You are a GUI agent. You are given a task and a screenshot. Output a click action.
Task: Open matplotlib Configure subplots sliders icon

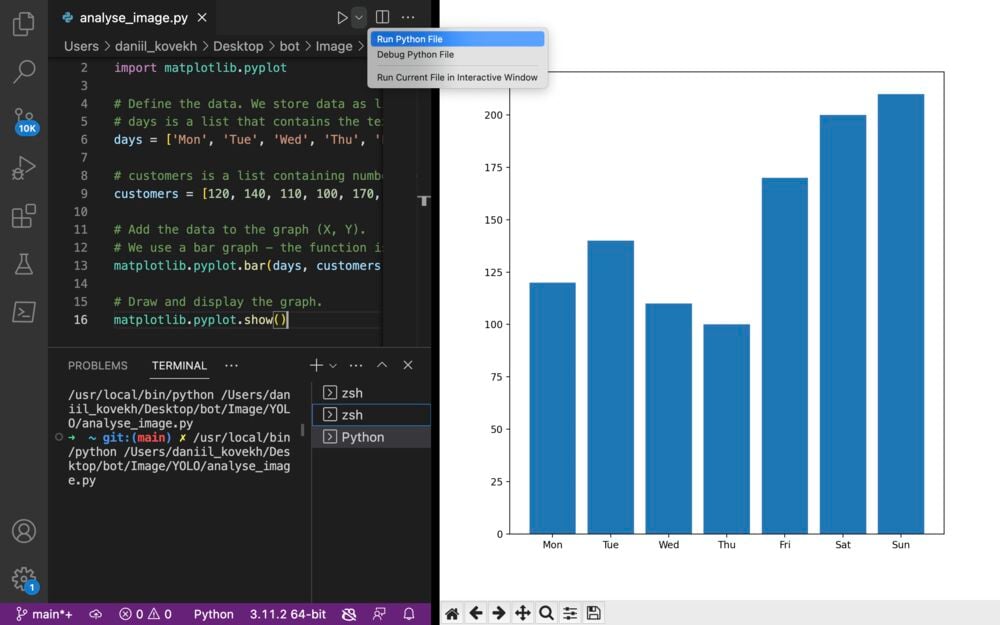pos(570,613)
